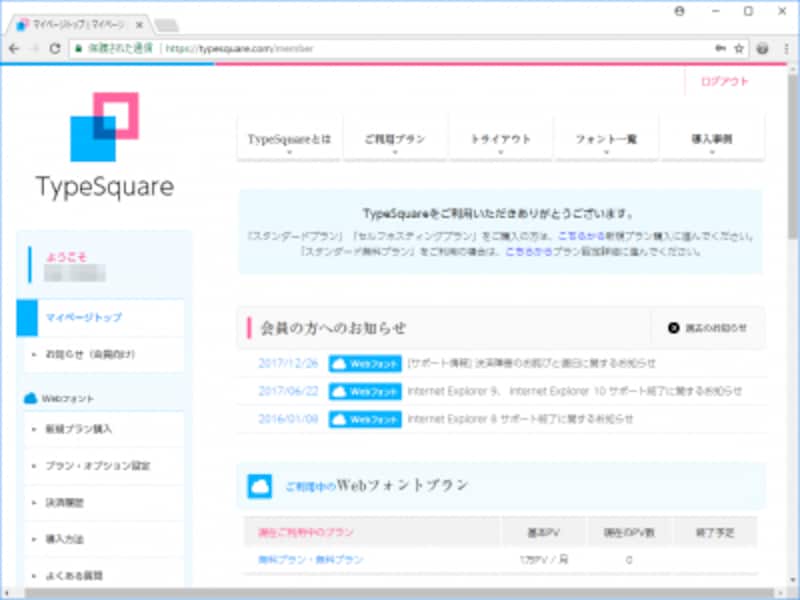Expand the ご利用プラン dropdown
The height and width of the screenshot is (600, 800).
tap(398, 137)
